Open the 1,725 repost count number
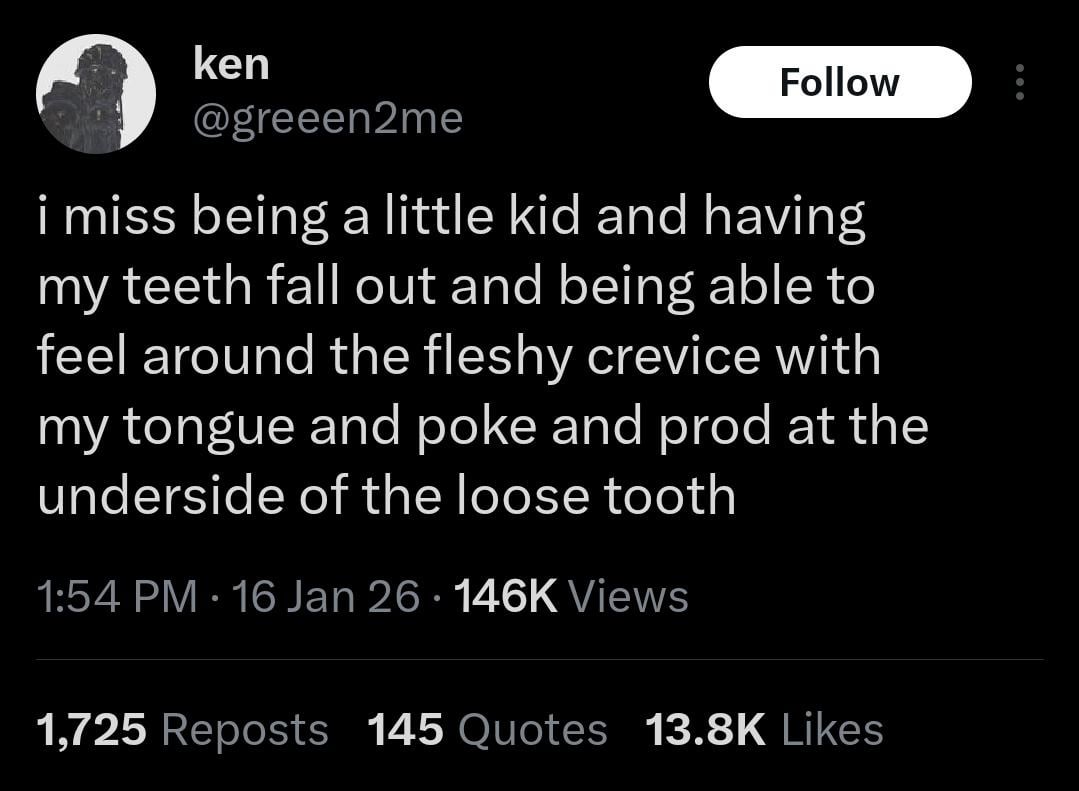Image resolution: width=1079 pixels, height=791 pixels. (x=92, y=729)
